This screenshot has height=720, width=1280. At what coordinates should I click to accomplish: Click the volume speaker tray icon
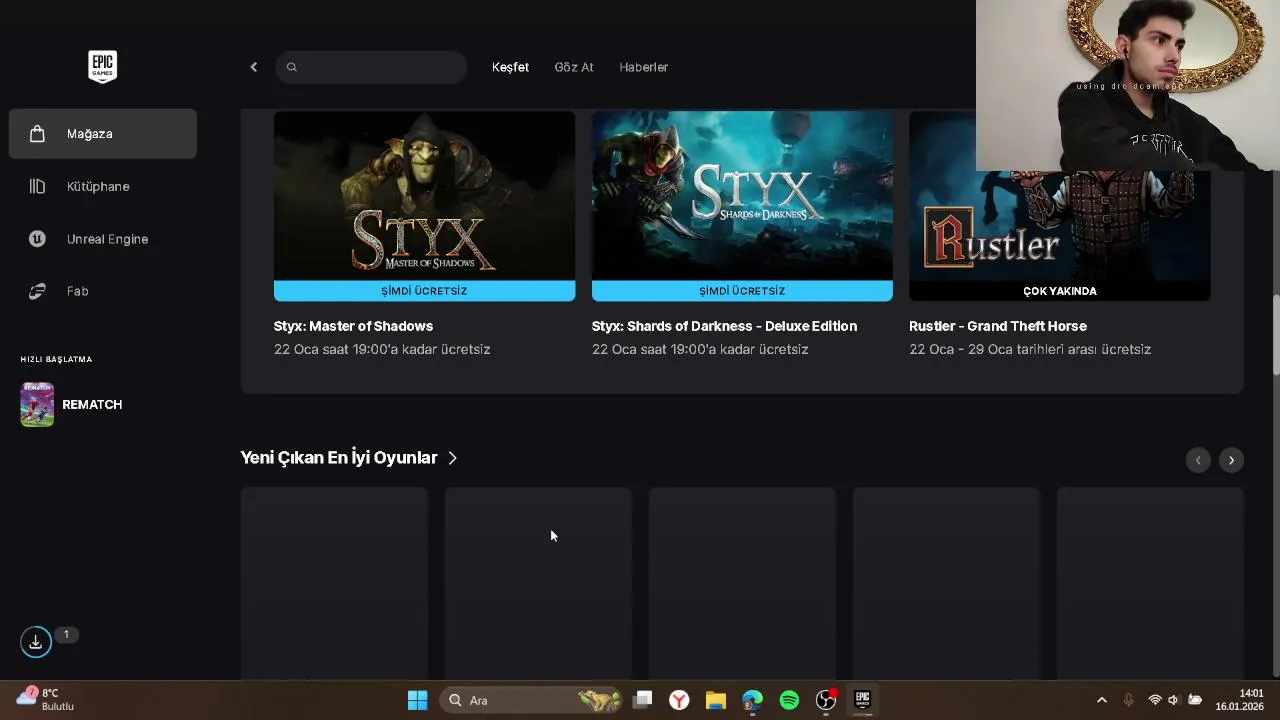pos(1174,700)
